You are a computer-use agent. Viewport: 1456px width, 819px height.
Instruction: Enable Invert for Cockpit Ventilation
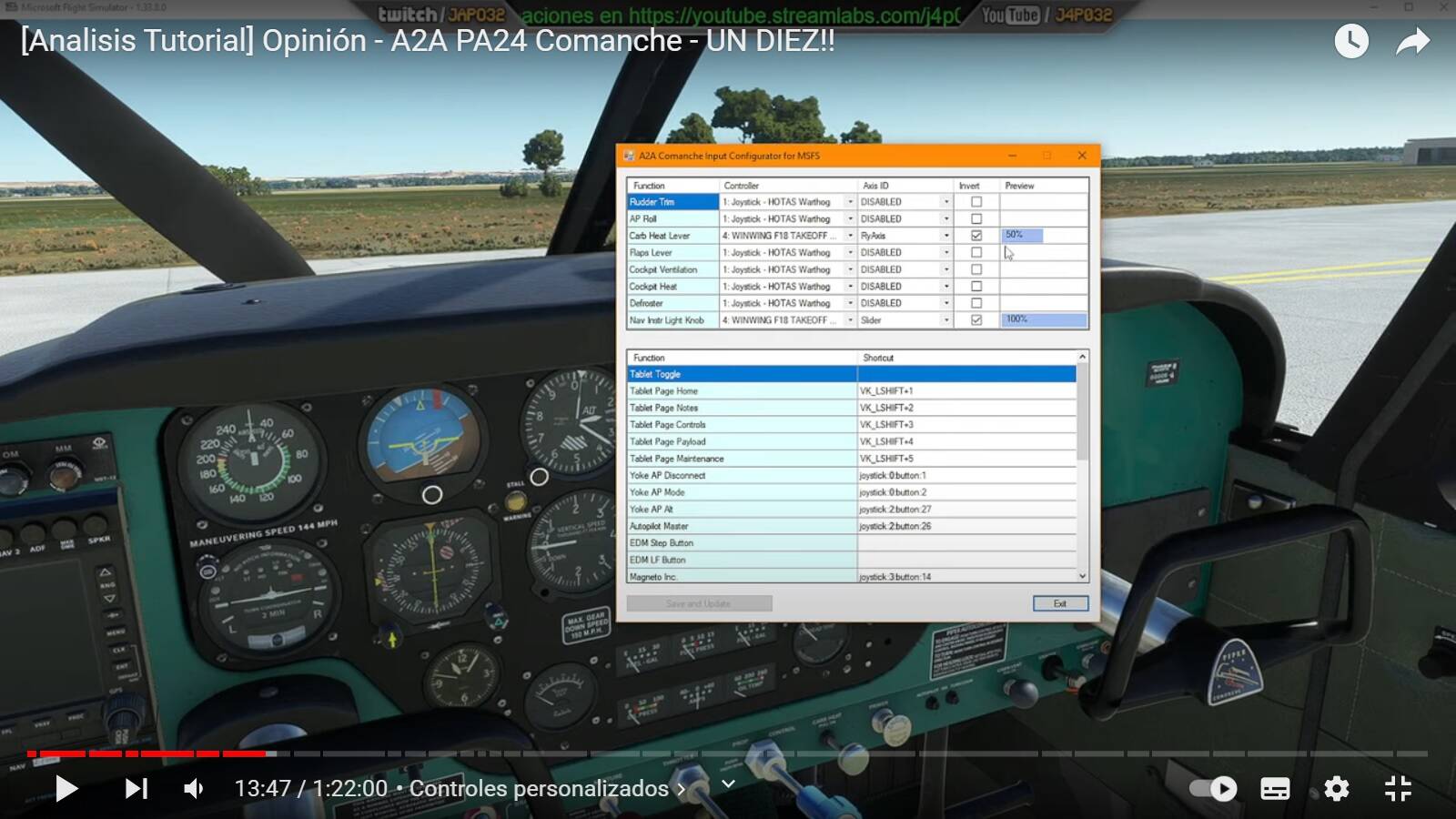pyautogui.click(x=976, y=269)
